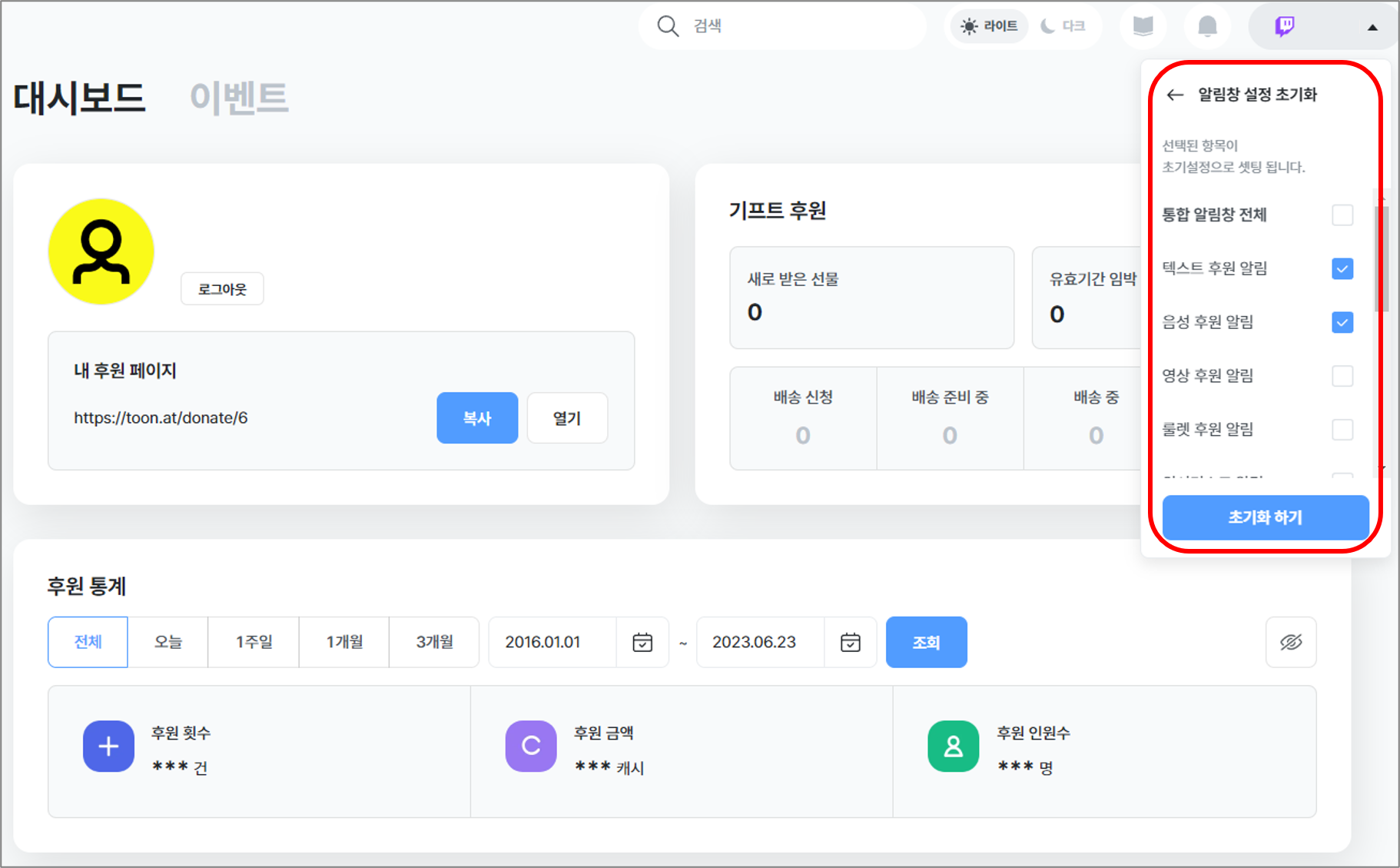
Task: Enable the 영상 후원 알림 checkbox
Action: pyautogui.click(x=1342, y=376)
